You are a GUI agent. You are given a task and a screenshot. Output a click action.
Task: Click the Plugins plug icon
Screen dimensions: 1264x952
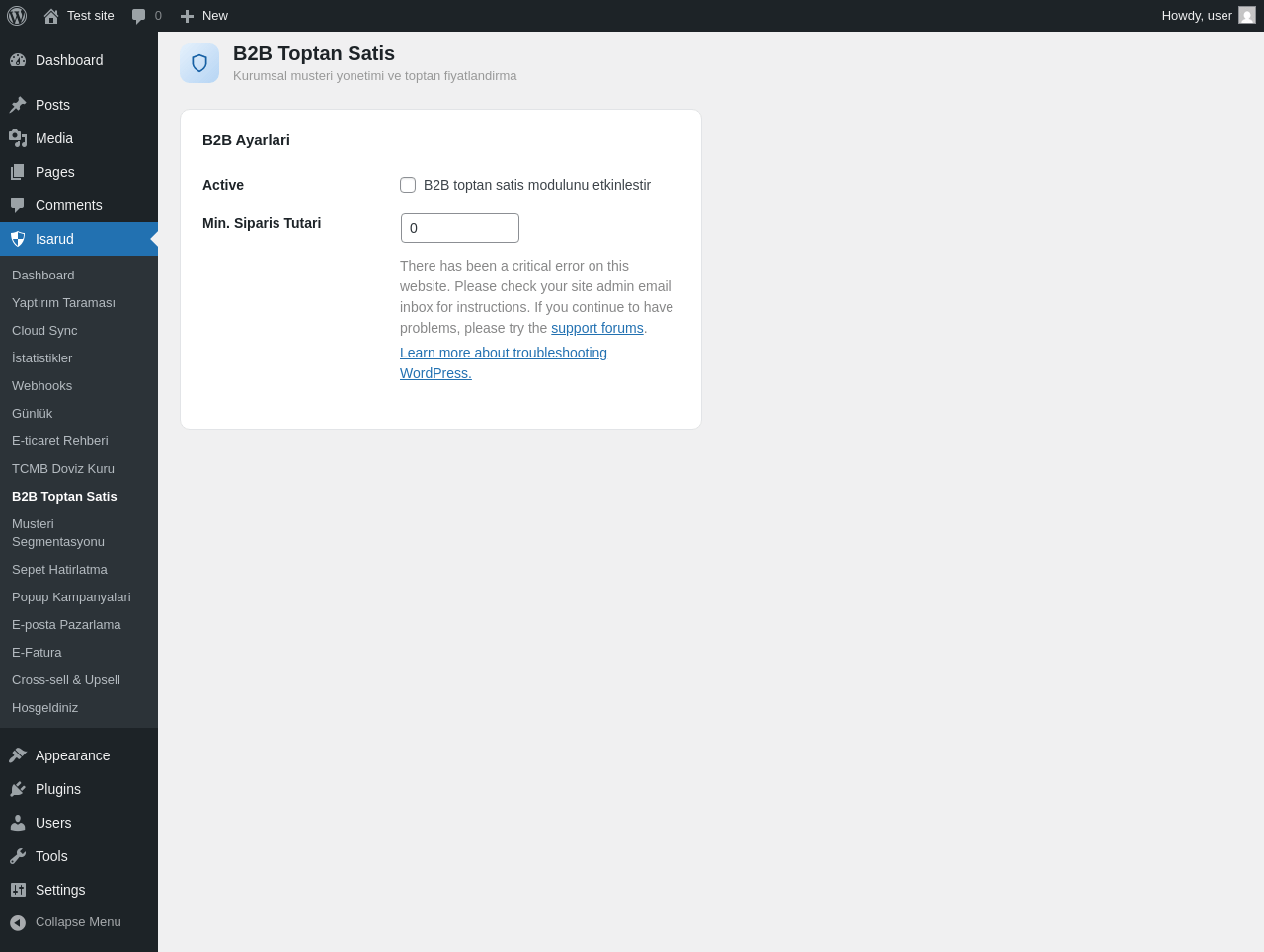(x=18, y=789)
